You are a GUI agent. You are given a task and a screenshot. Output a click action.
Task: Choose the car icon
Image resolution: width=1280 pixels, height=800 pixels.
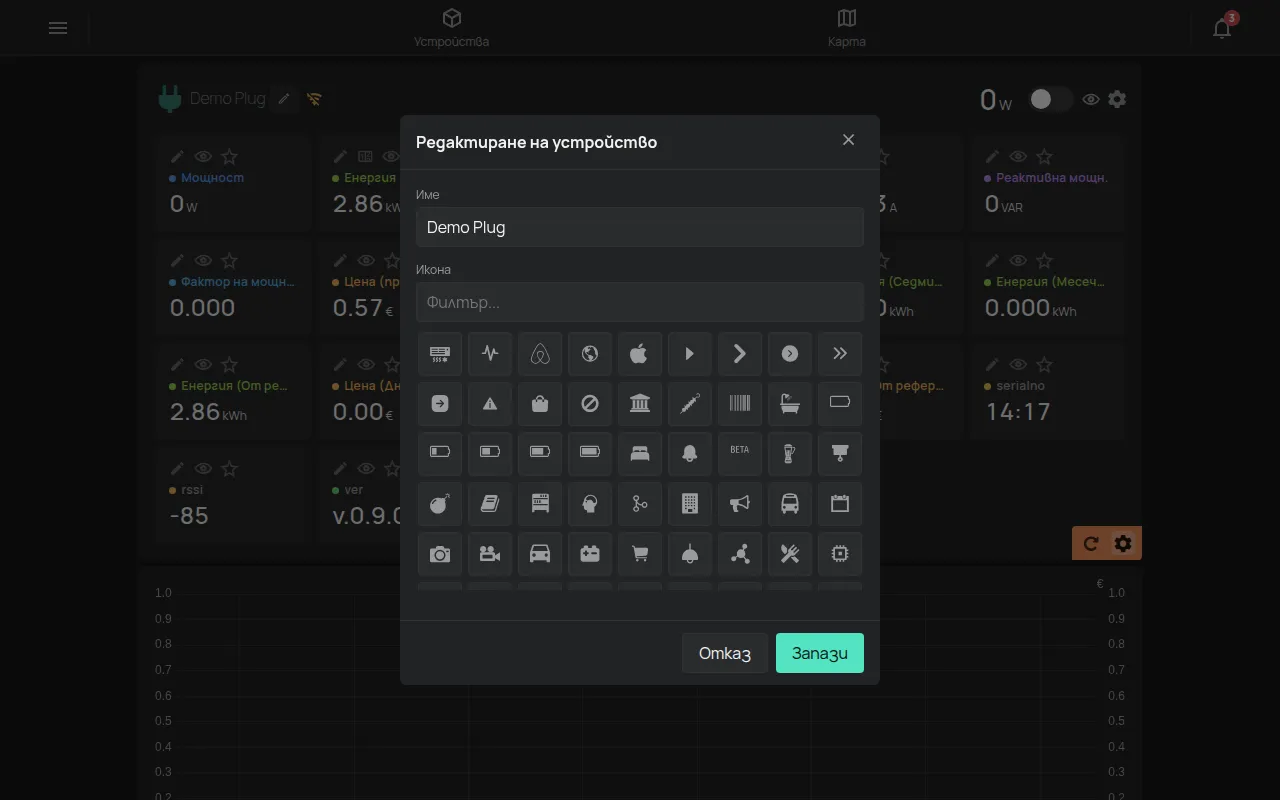tap(540, 553)
